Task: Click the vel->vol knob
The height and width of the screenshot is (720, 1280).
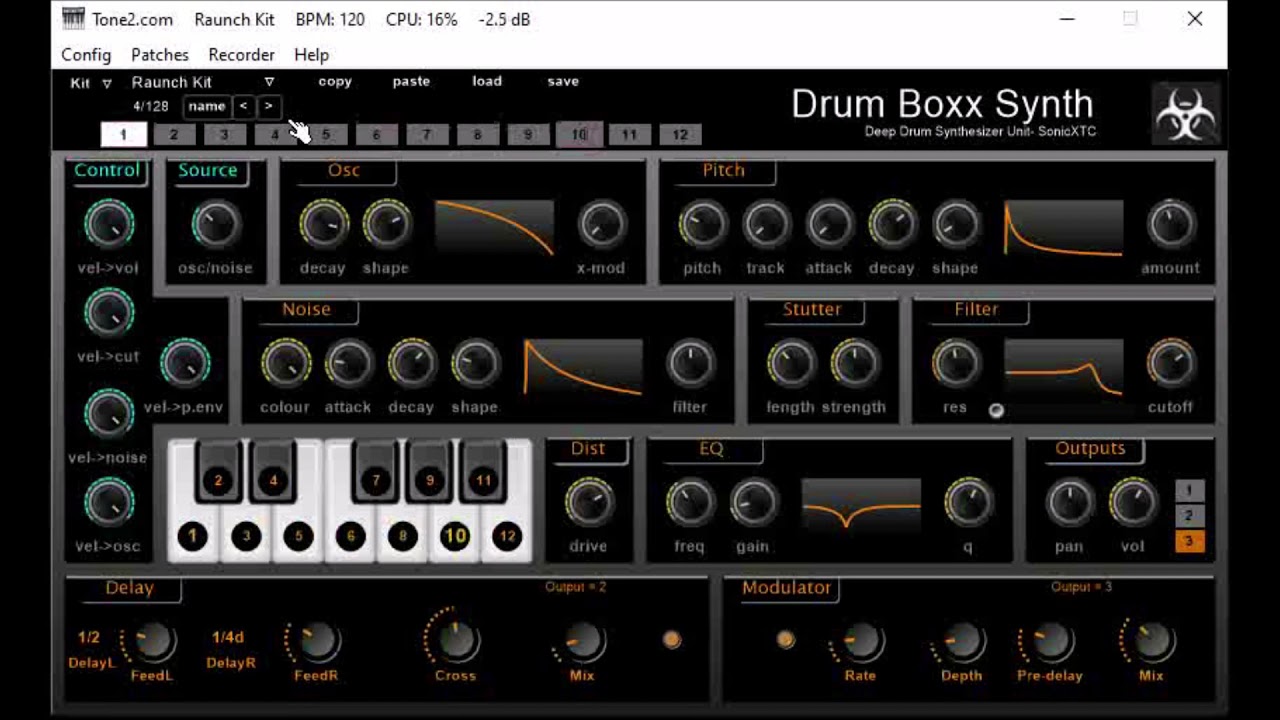Action: click(x=108, y=224)
